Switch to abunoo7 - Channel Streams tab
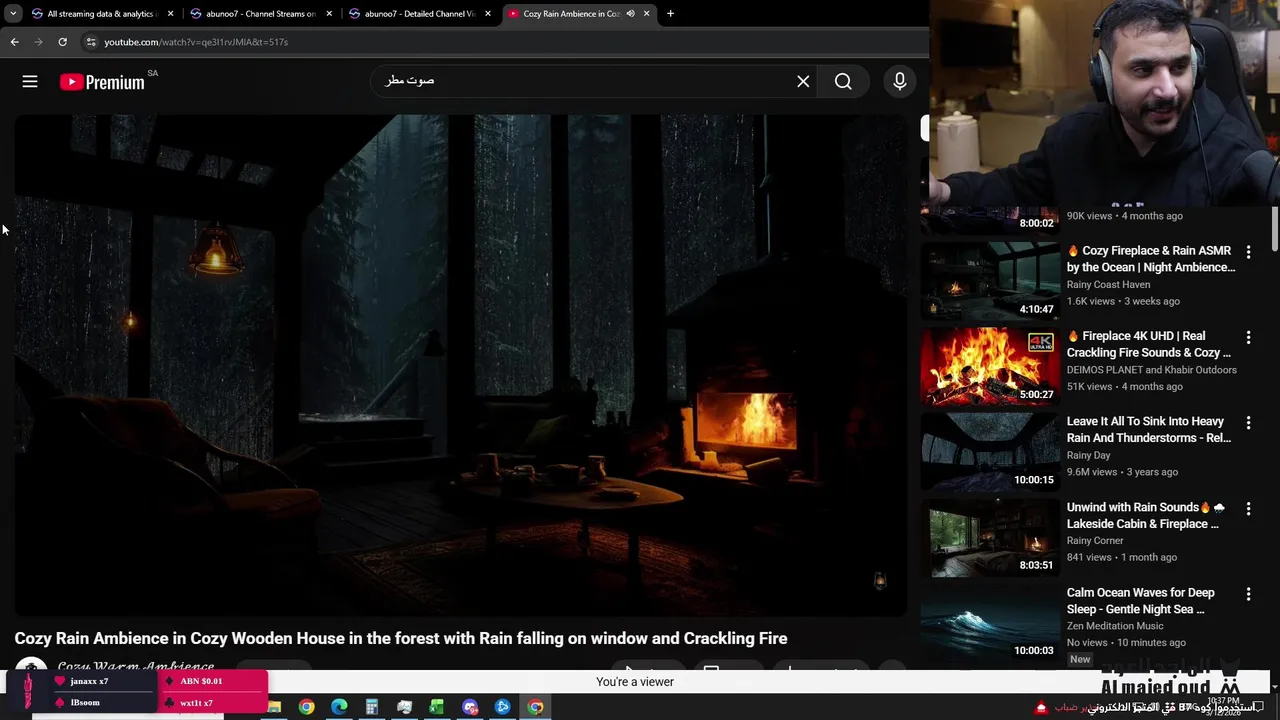1280x720 pixels. click(x=260, y=14)
